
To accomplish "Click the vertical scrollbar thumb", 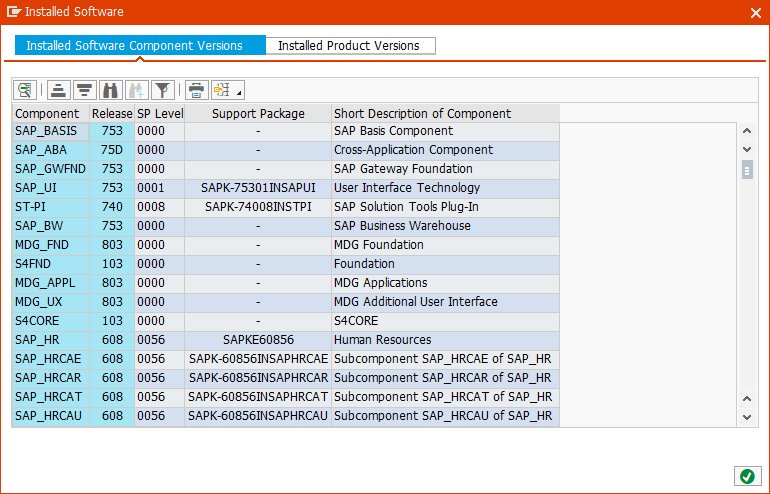I will (x=747, y=170).
